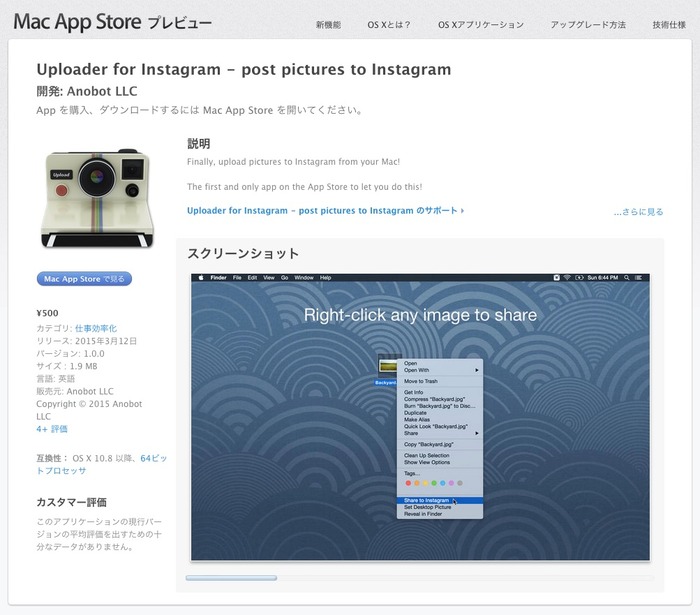This screenshot has width=700, height=615.
Task: Open the Notification Center list icon in the screenshot
Action: click(x=638, y=278)
